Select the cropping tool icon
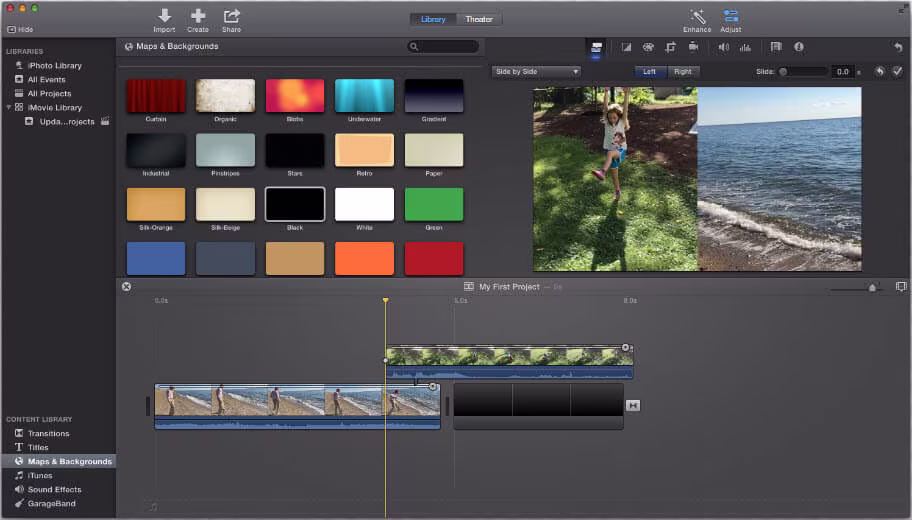Screen dimensions: 912x520 670,47
